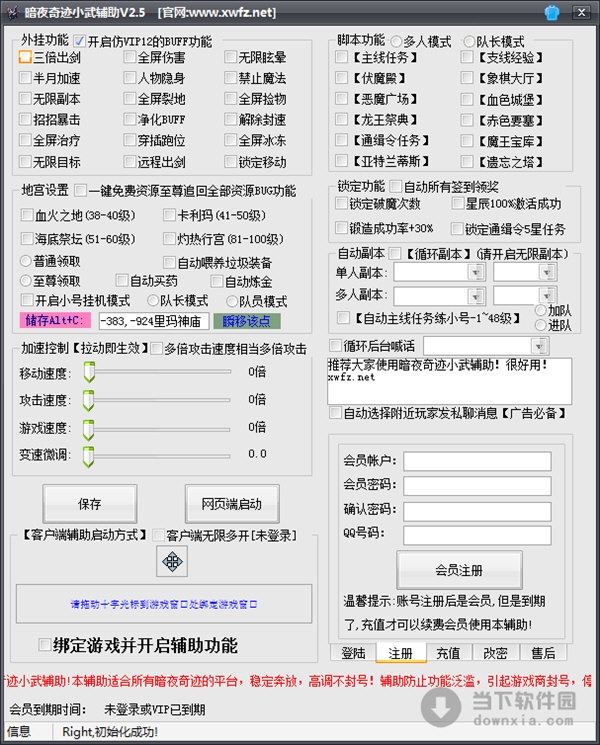
Task: Select the 加队 radio button
Action: point(541,310)
